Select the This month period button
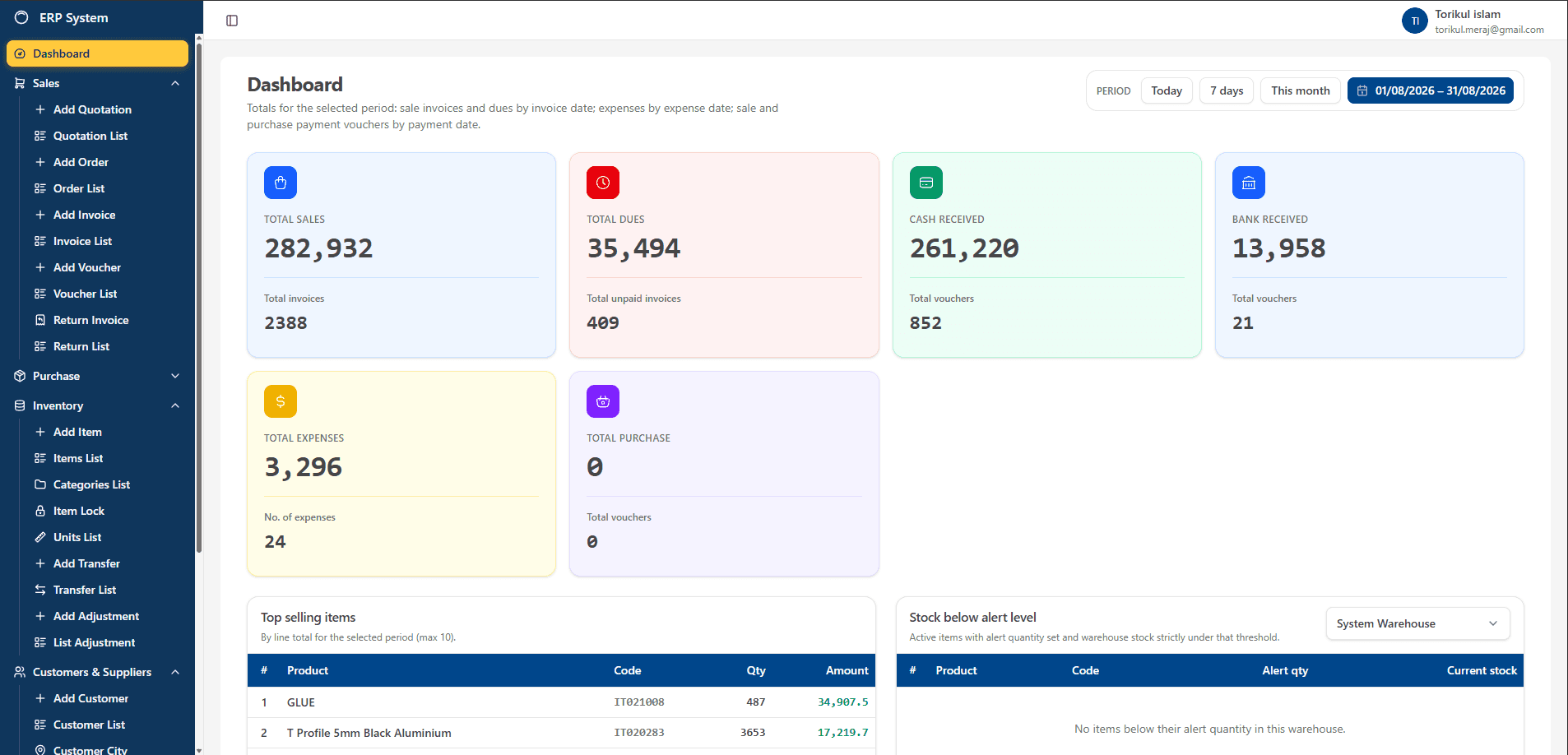This screenshot has height=755, width=1568. 1301,90
